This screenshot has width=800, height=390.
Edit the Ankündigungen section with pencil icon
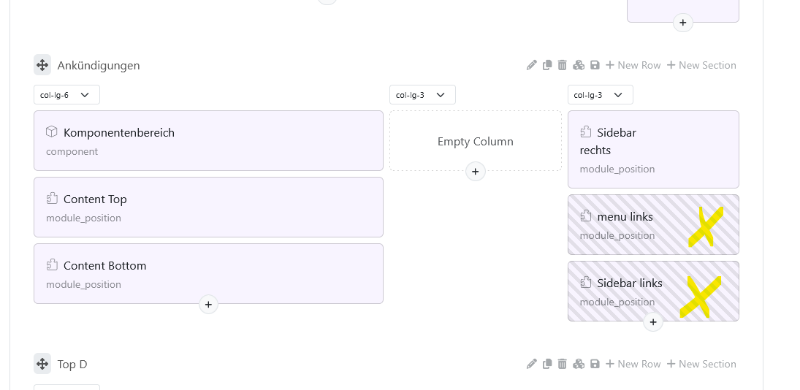532,65
